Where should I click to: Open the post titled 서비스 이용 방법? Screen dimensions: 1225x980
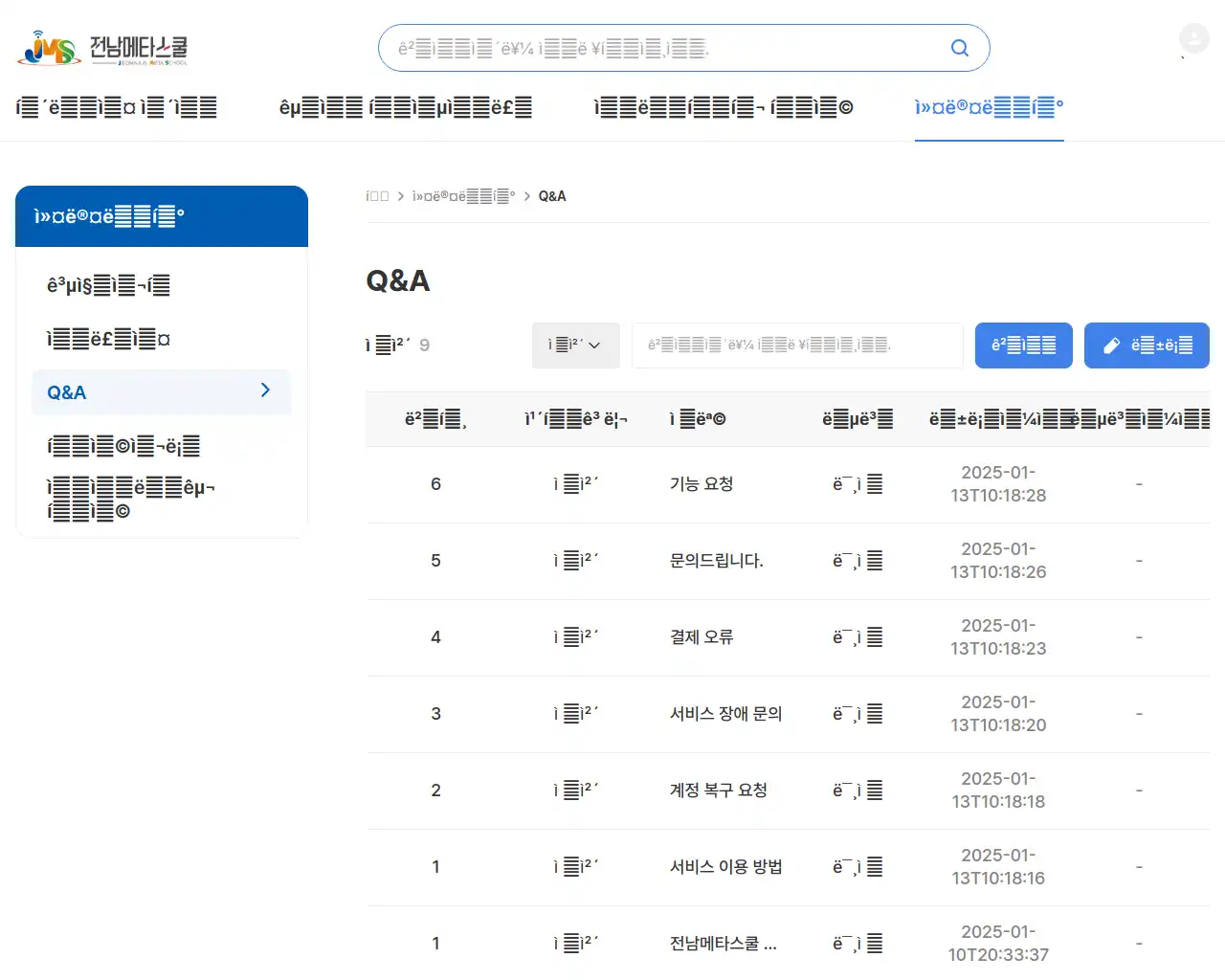tap(726, 867)
